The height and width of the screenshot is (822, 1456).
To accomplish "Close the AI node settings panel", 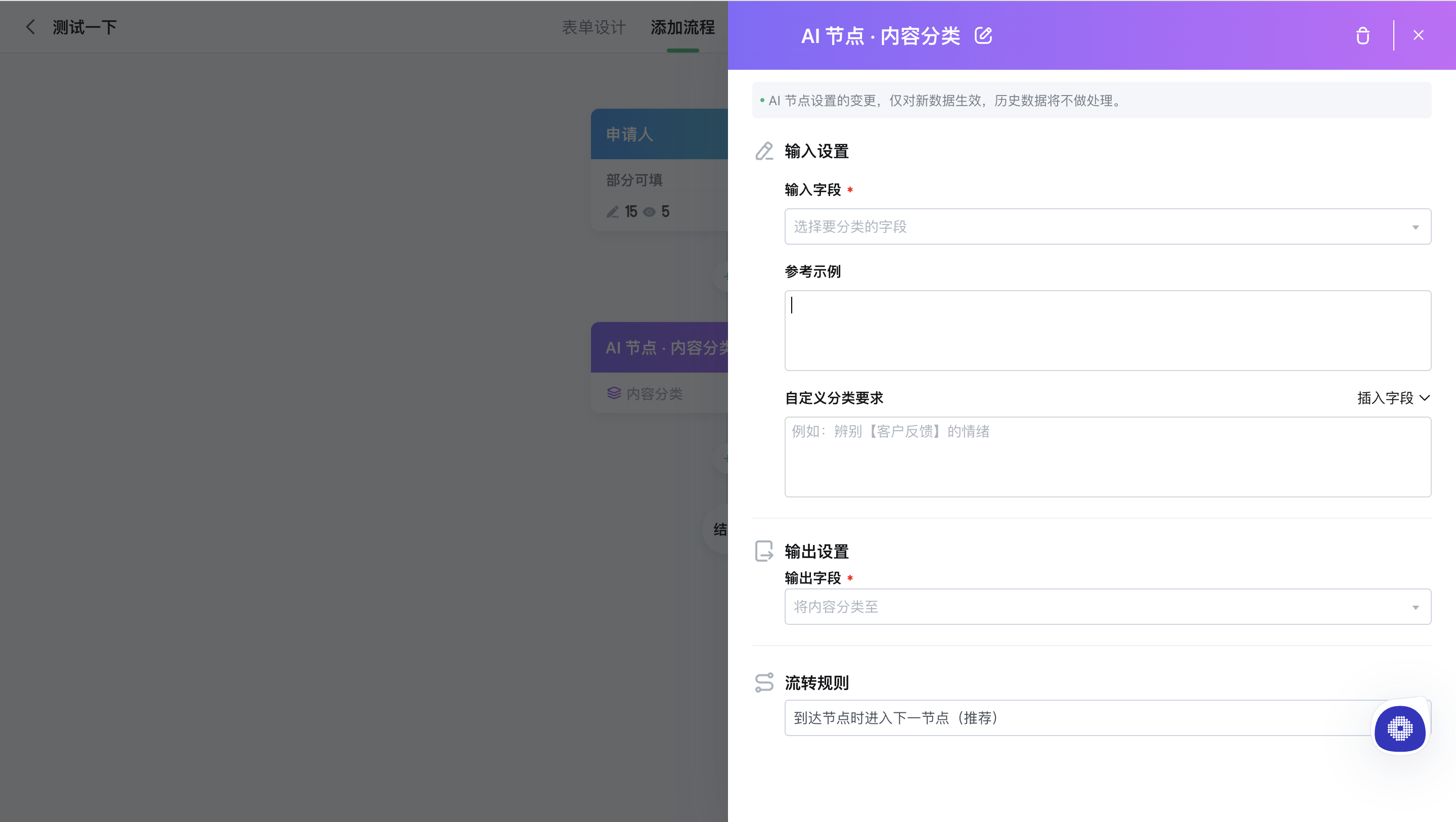I will [1418, 35].
